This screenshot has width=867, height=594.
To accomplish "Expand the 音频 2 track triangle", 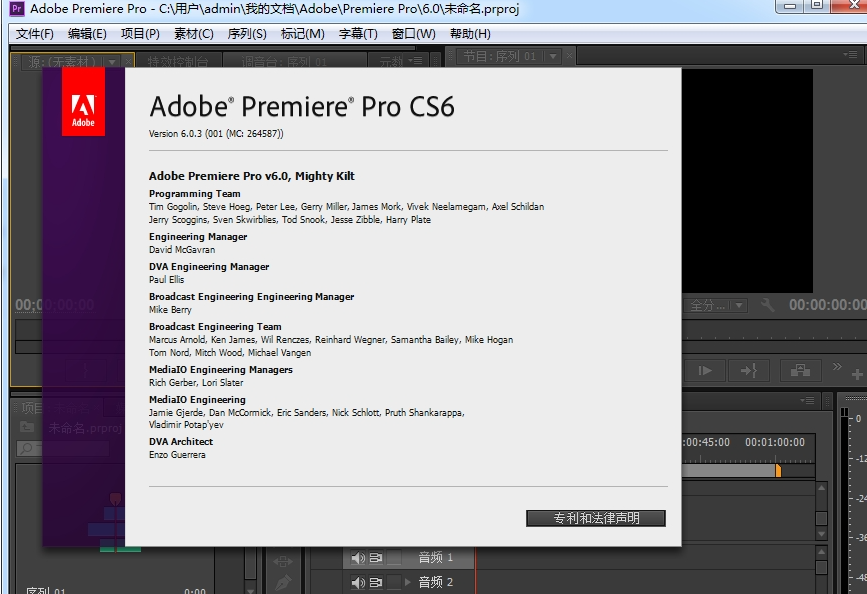I will pyautogui.click(x=408, y=582).
